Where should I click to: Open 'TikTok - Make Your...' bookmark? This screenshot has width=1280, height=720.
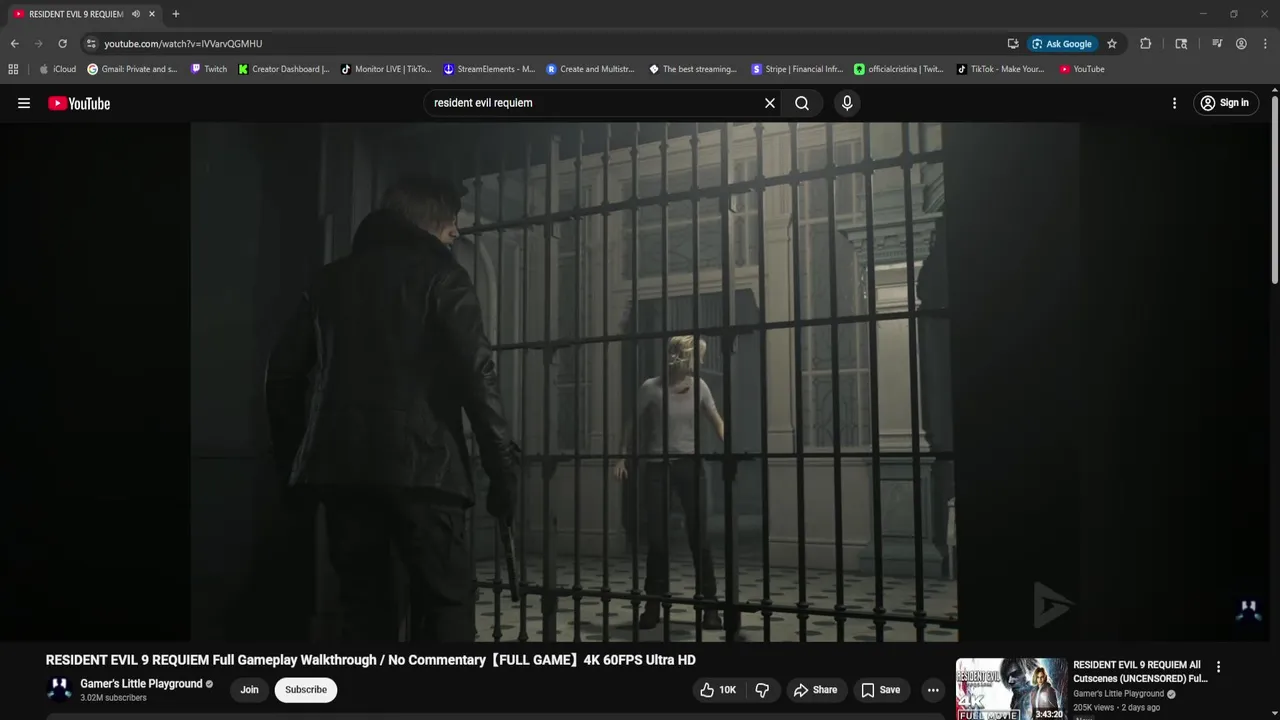[1000, 69]
